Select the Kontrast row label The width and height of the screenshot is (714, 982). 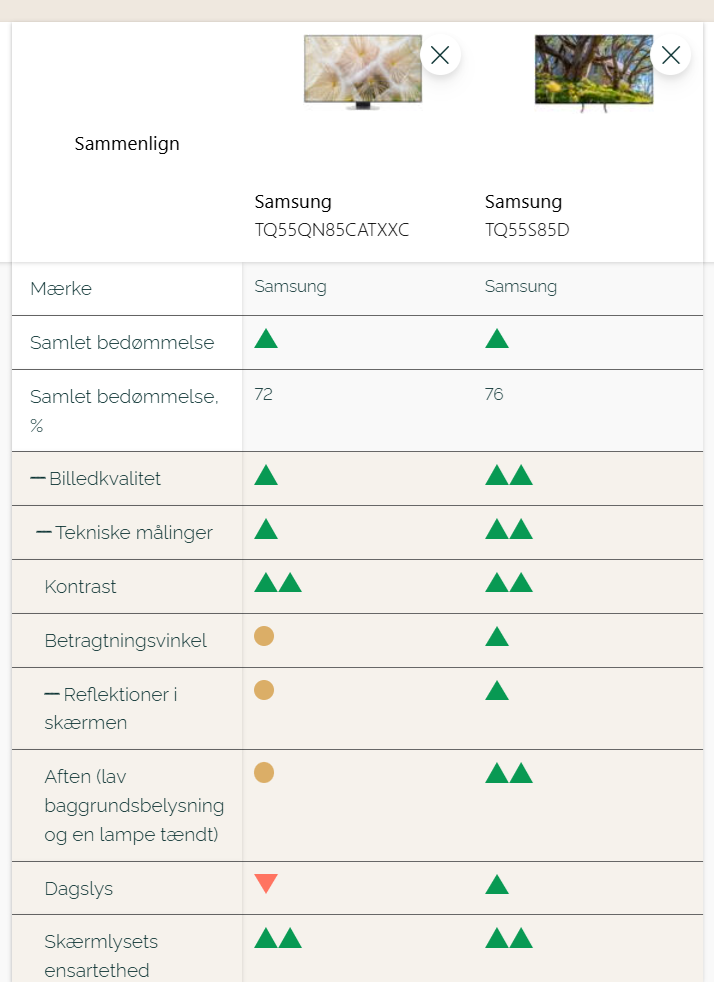tap(81, 586)
